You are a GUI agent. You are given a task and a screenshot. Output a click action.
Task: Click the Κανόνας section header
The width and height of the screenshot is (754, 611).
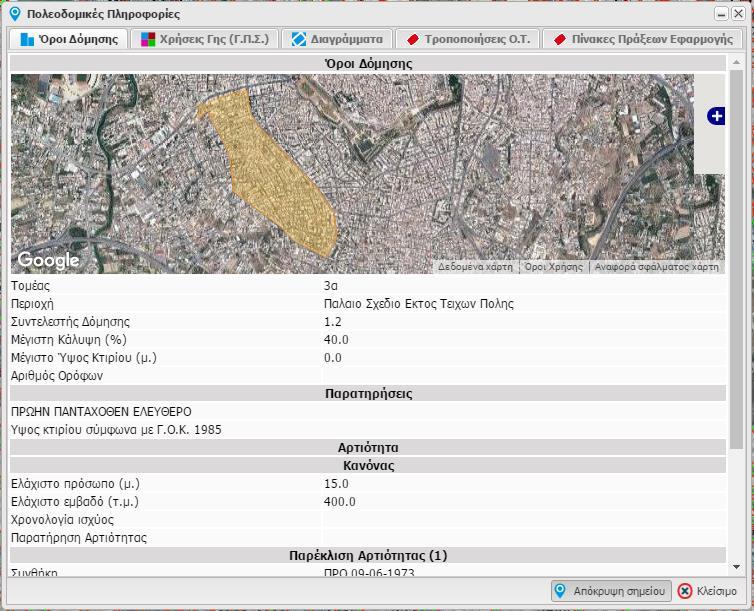pyautogui.click(x=368, y=465)
